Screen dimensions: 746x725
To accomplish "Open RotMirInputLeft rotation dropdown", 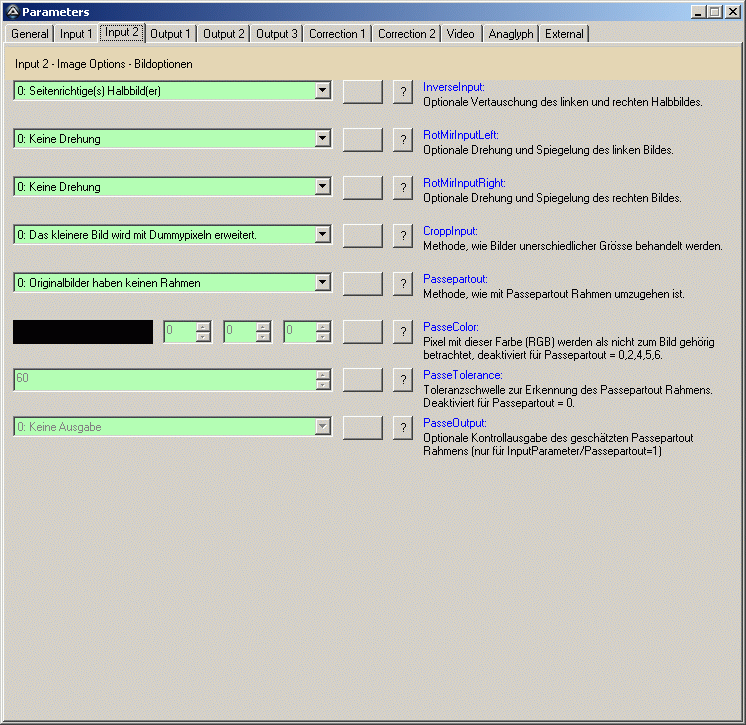I will point(322,139).
